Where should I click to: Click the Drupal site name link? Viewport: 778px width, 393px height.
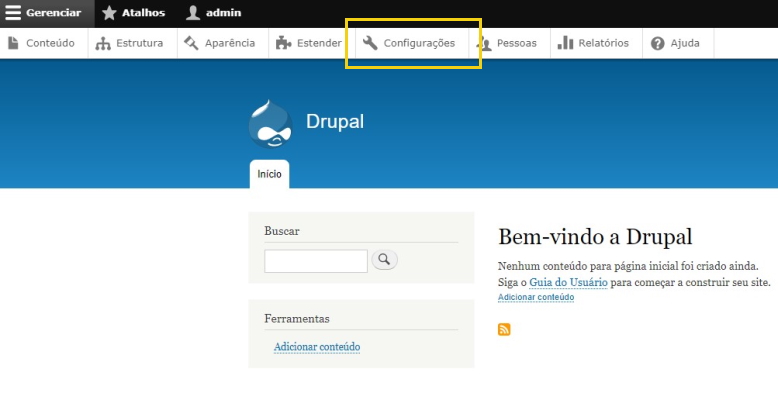point(335,122)
